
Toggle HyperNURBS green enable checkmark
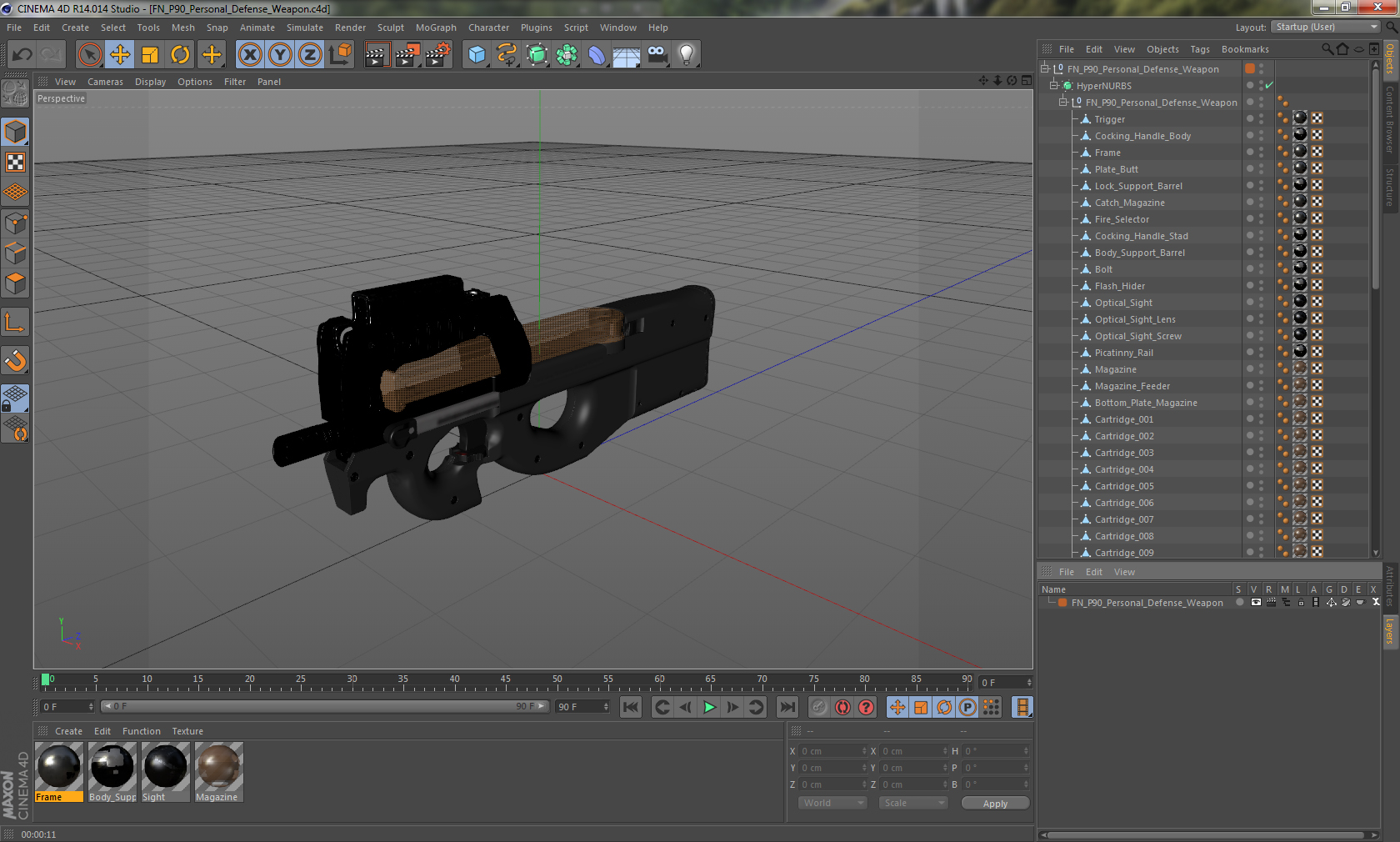click(x=1269, y=85)
